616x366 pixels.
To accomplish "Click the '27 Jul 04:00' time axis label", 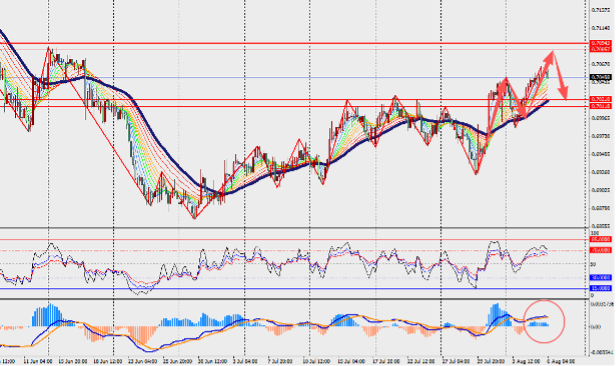I will pyautogui.click(x=456, y=361).
